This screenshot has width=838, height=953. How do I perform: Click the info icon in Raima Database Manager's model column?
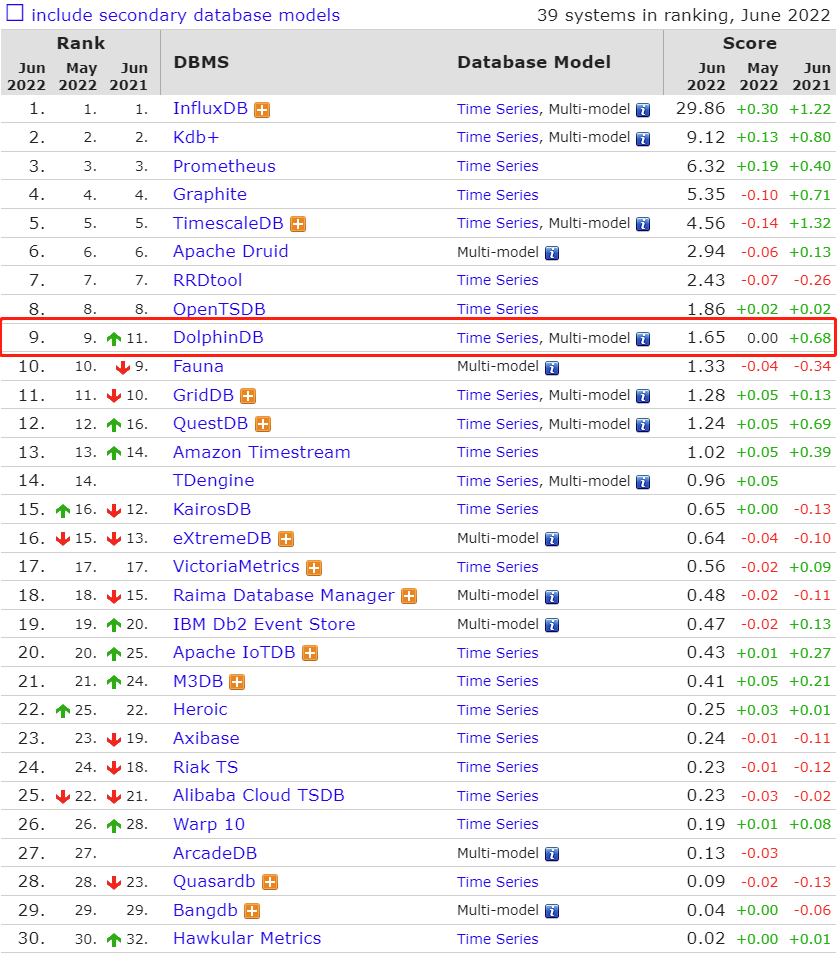[x=552, y=597]
